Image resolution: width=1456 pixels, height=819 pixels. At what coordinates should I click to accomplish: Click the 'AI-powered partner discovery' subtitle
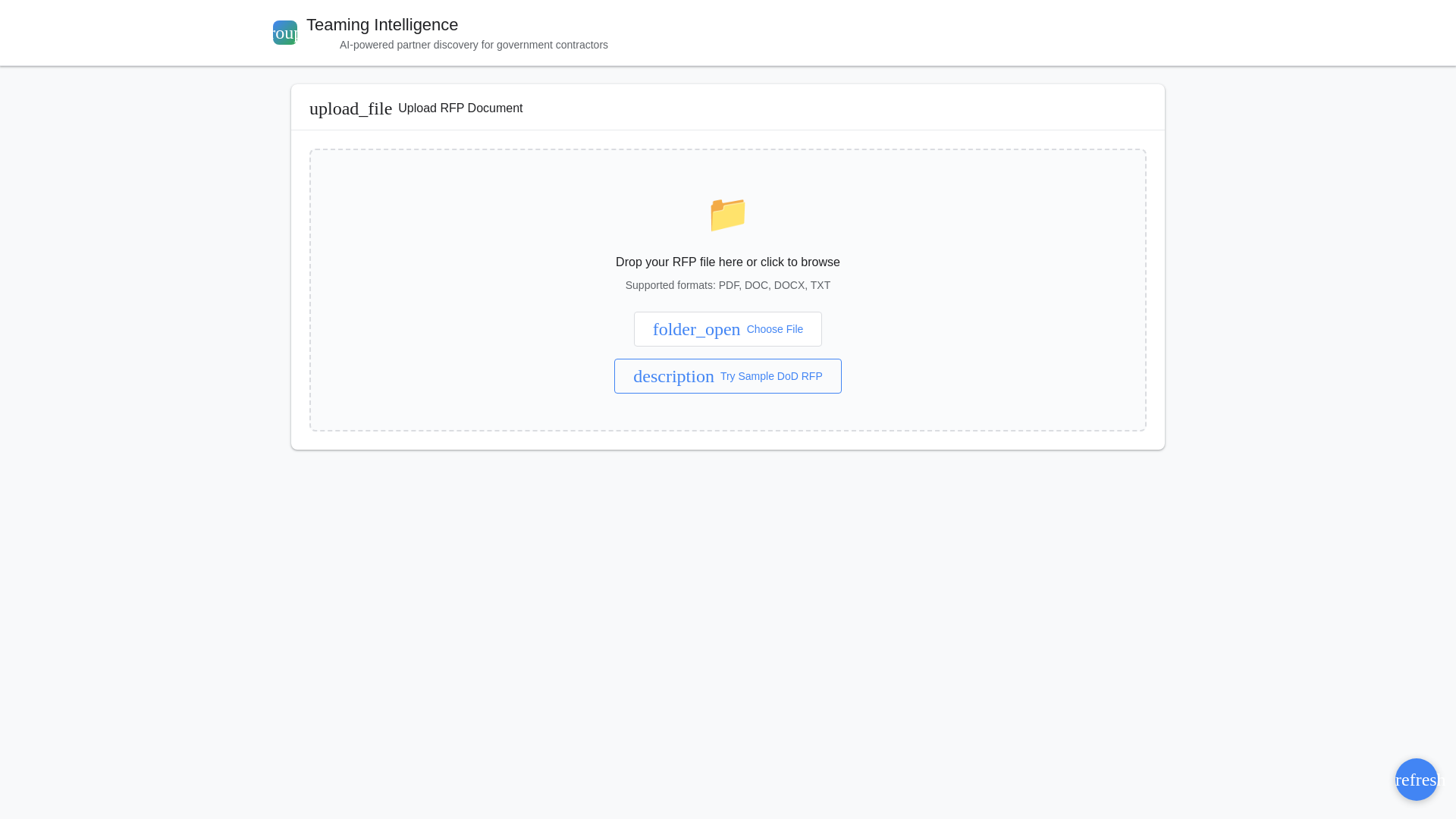pos(474,45)
